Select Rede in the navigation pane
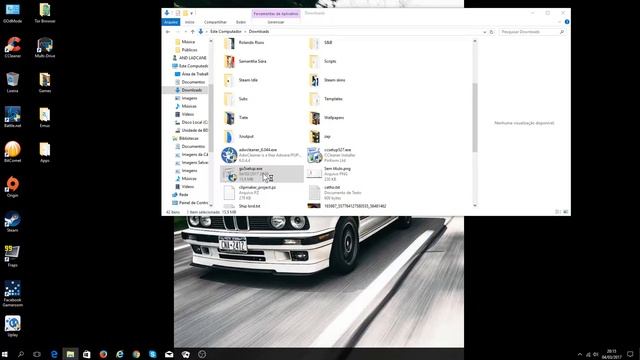 183,195
